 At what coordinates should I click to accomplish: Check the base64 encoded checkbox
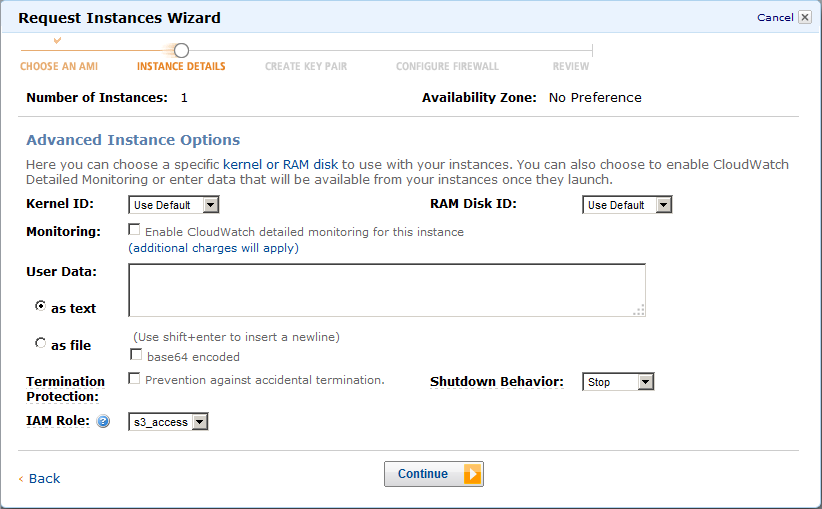pos(136,355)
